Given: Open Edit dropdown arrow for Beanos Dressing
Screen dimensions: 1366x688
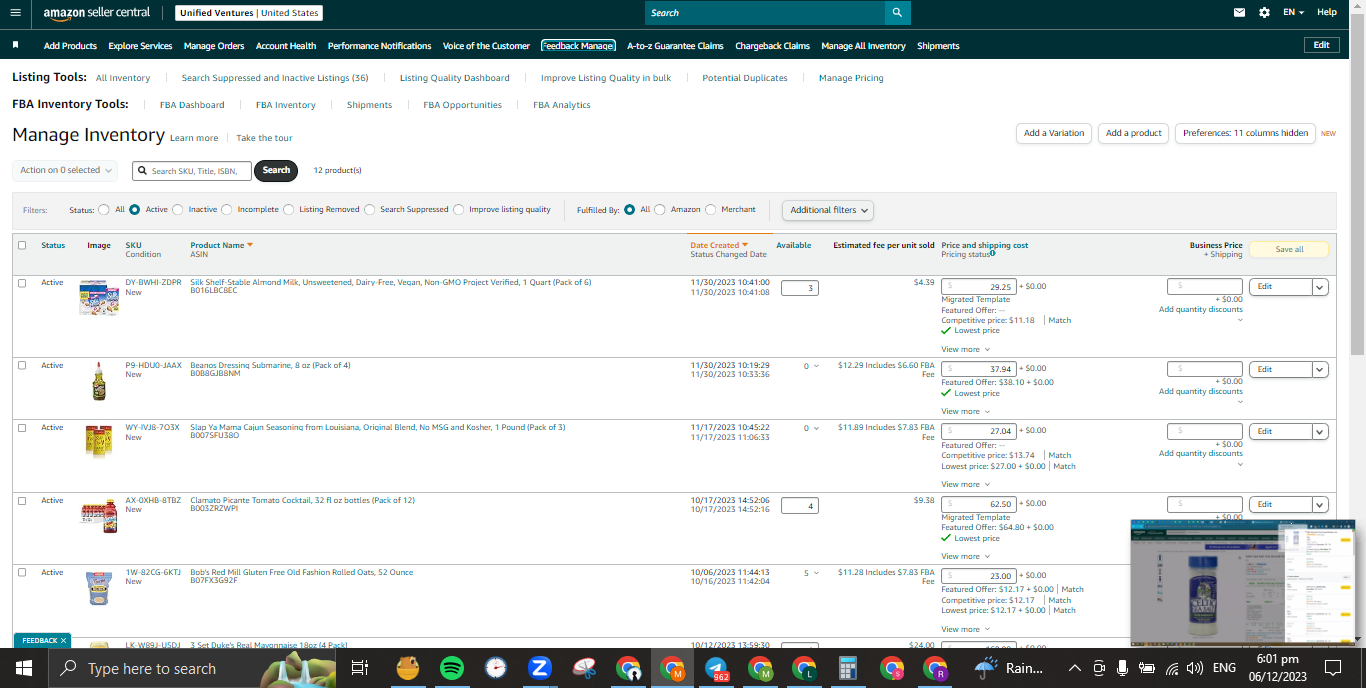Looking at the screenshot, I should coord(1320,370).
